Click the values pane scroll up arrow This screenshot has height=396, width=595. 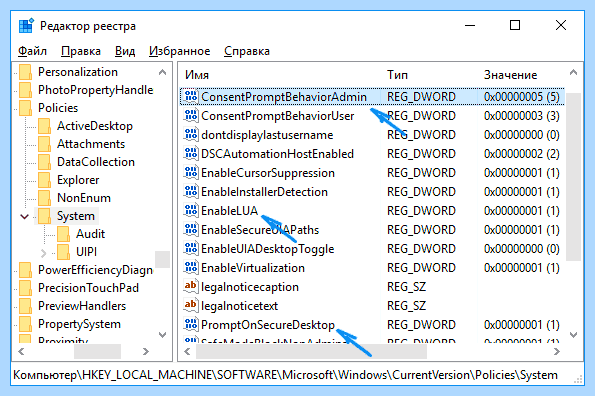573,72
